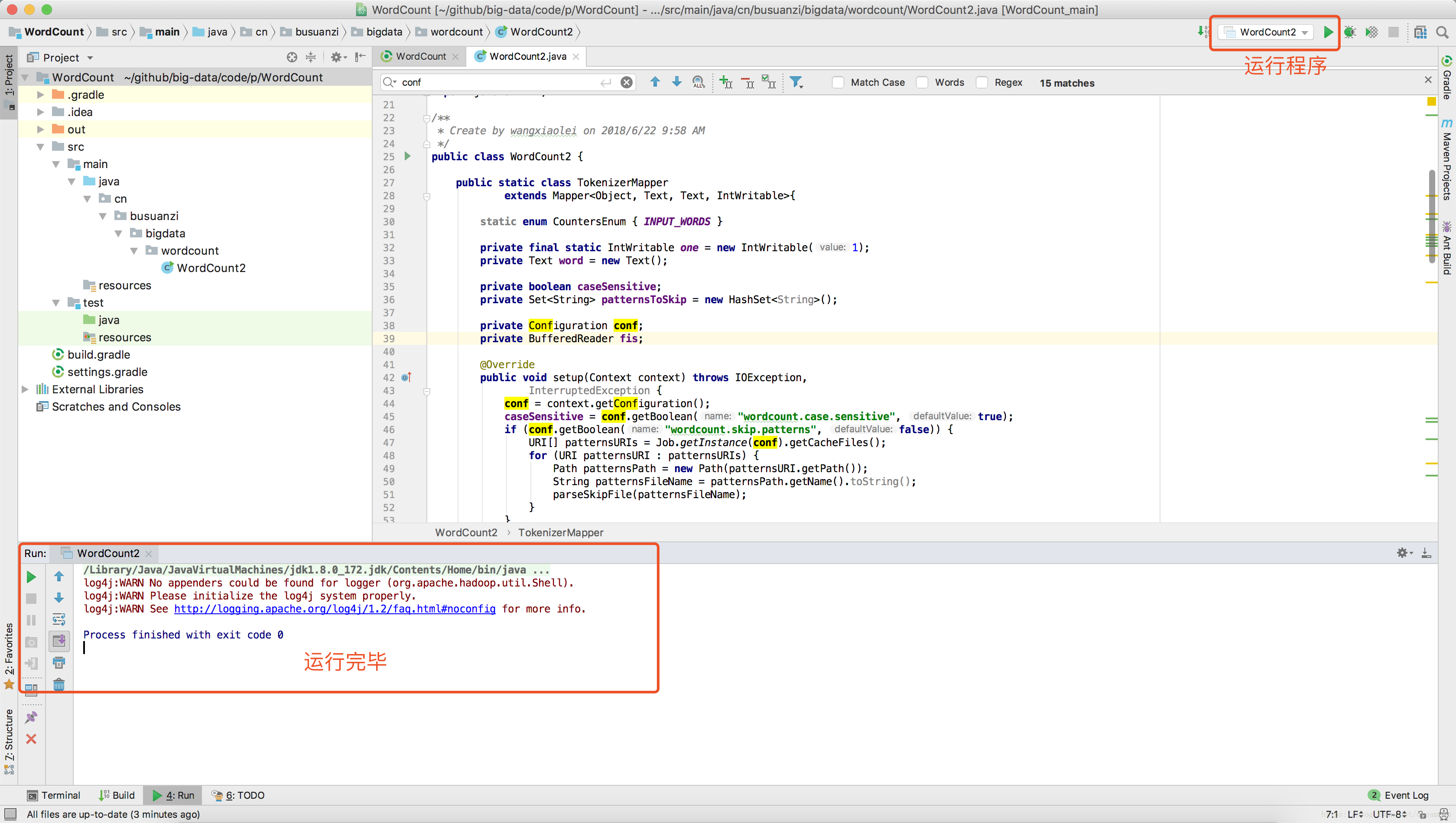This screenshot has width=1456, height=823.
Task: Enable Regex checkbox
Action: click(x=982, y=83)
